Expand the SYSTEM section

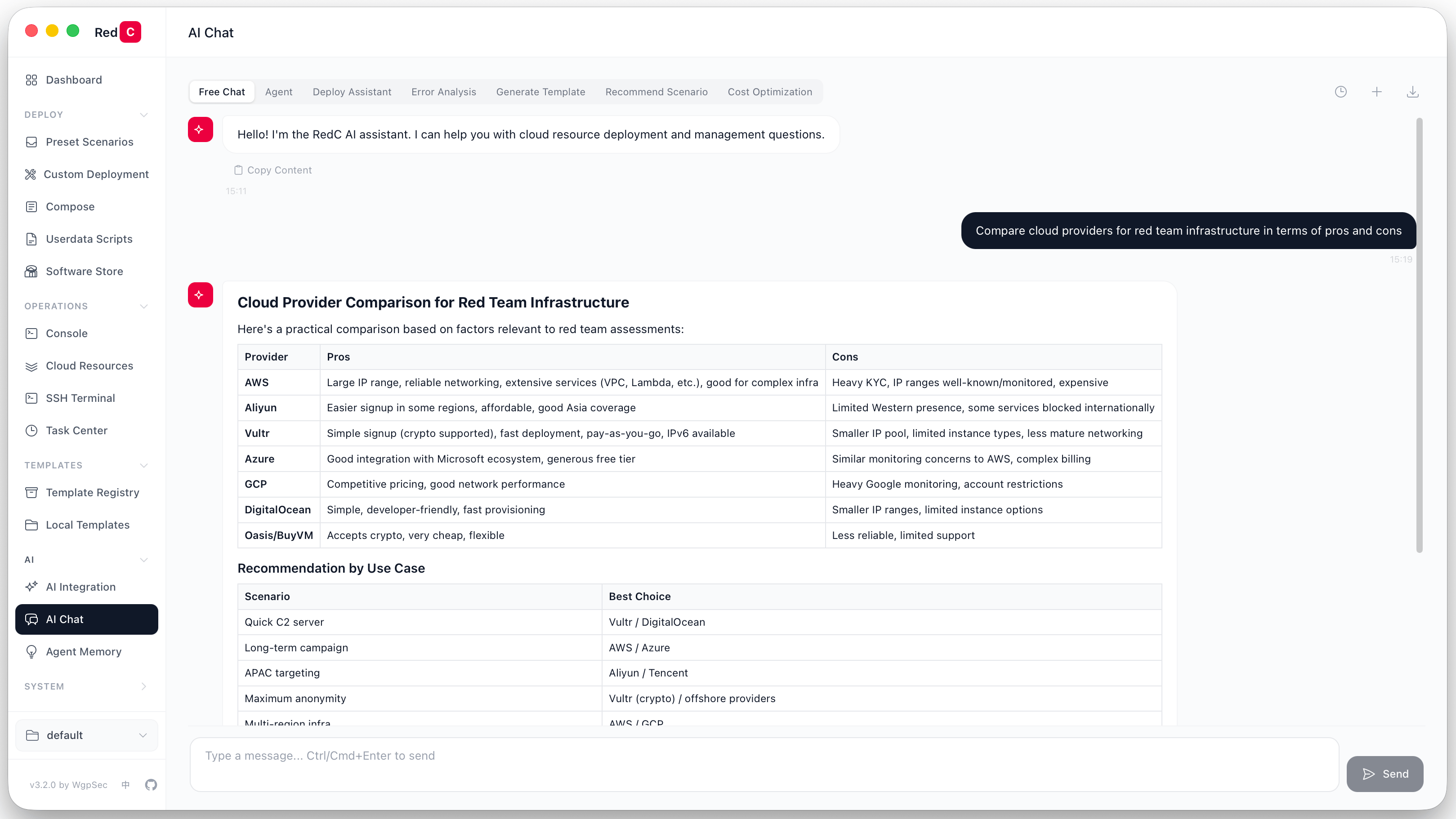click(144, 687)
